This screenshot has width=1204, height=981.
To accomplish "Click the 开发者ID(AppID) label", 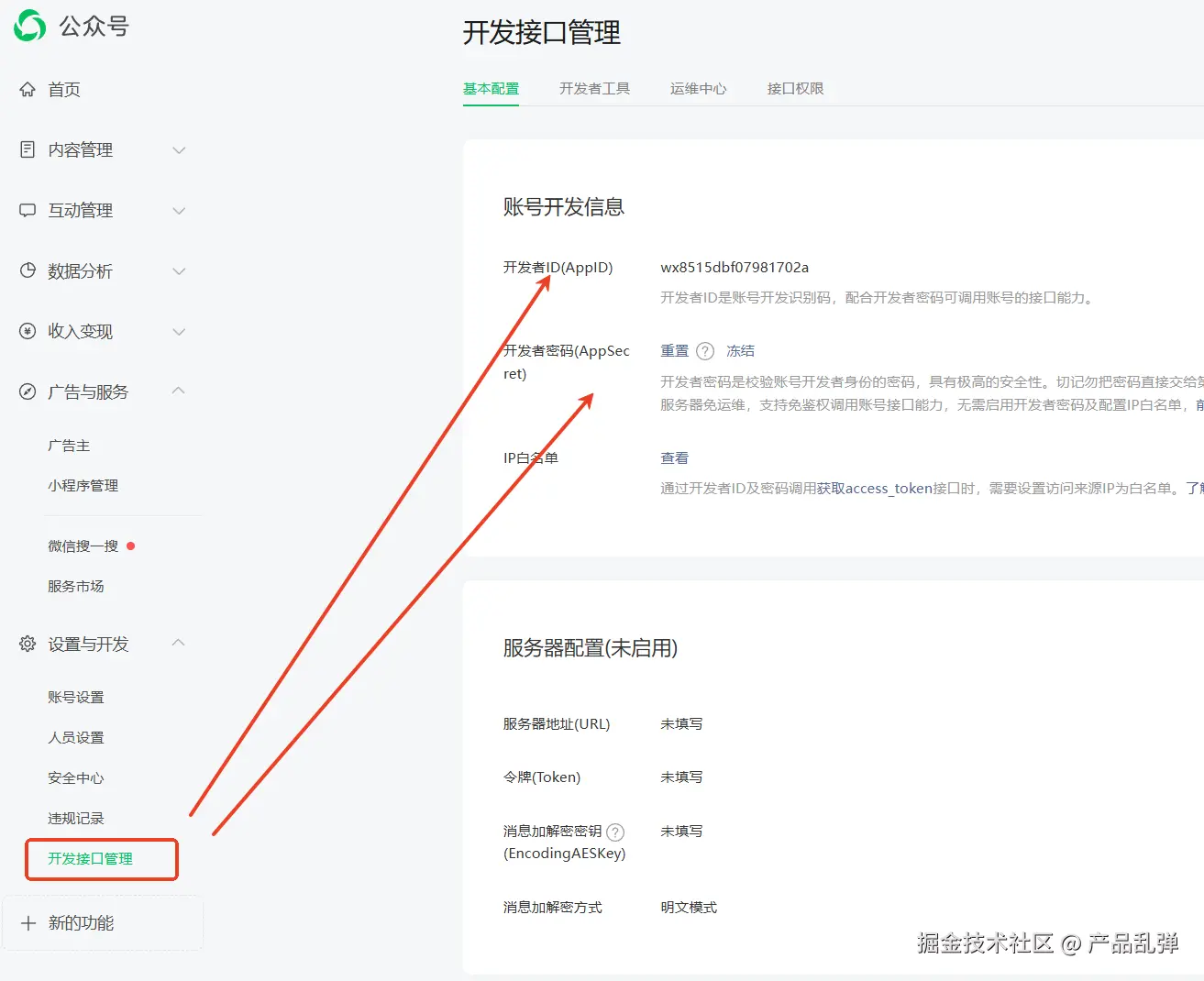I will pos(558,268).
